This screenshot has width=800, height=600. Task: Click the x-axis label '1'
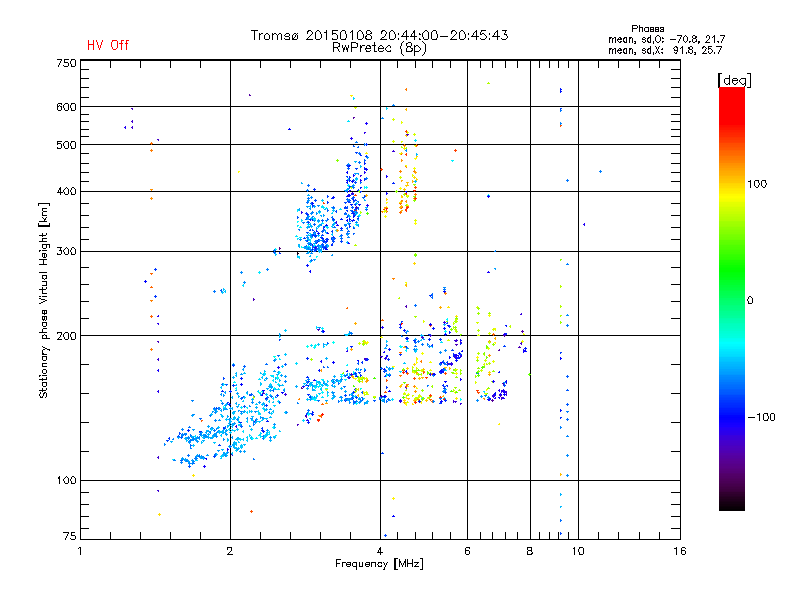(80, 551)
